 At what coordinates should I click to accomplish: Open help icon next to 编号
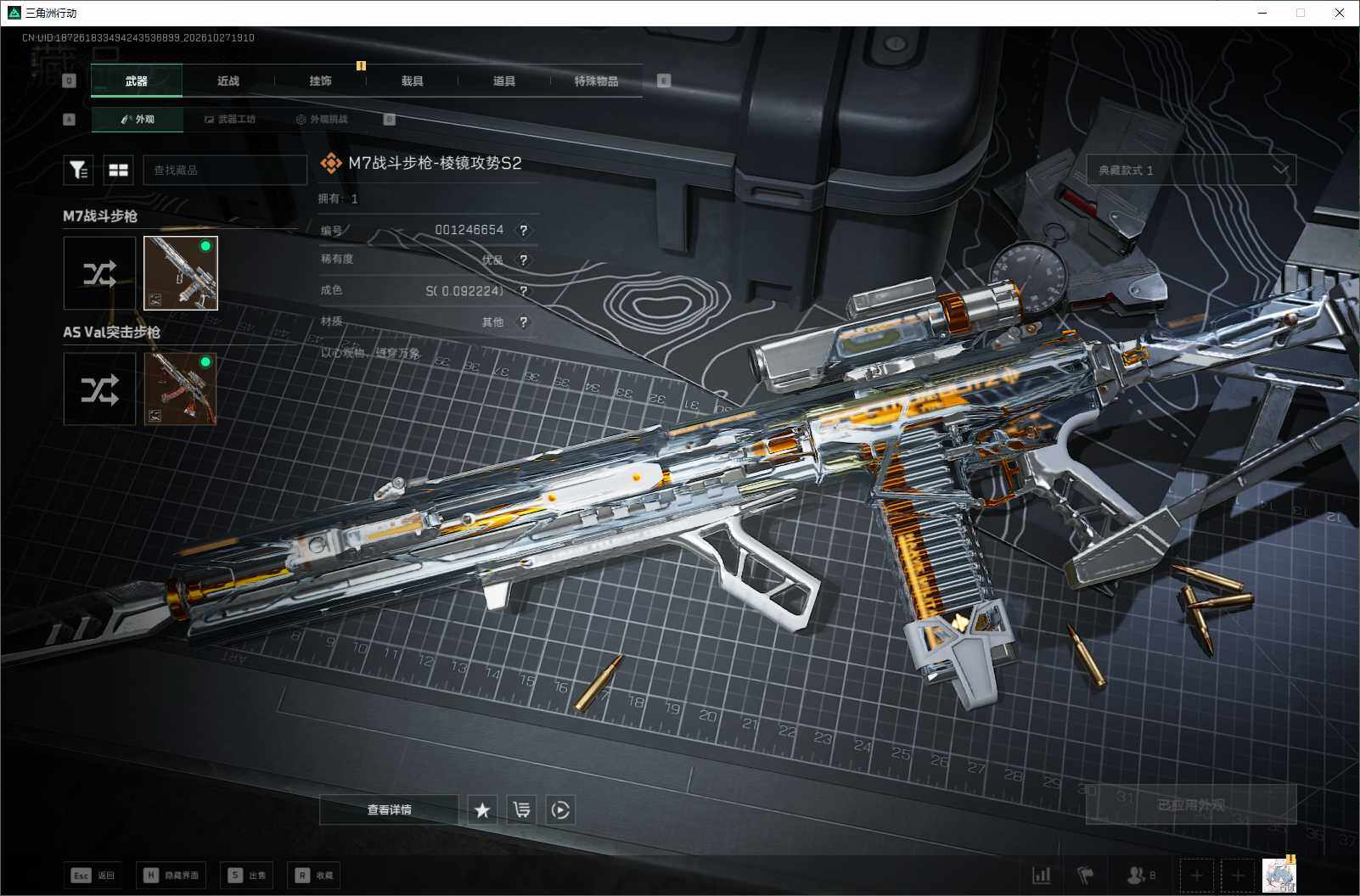click(x=524, y=230)
